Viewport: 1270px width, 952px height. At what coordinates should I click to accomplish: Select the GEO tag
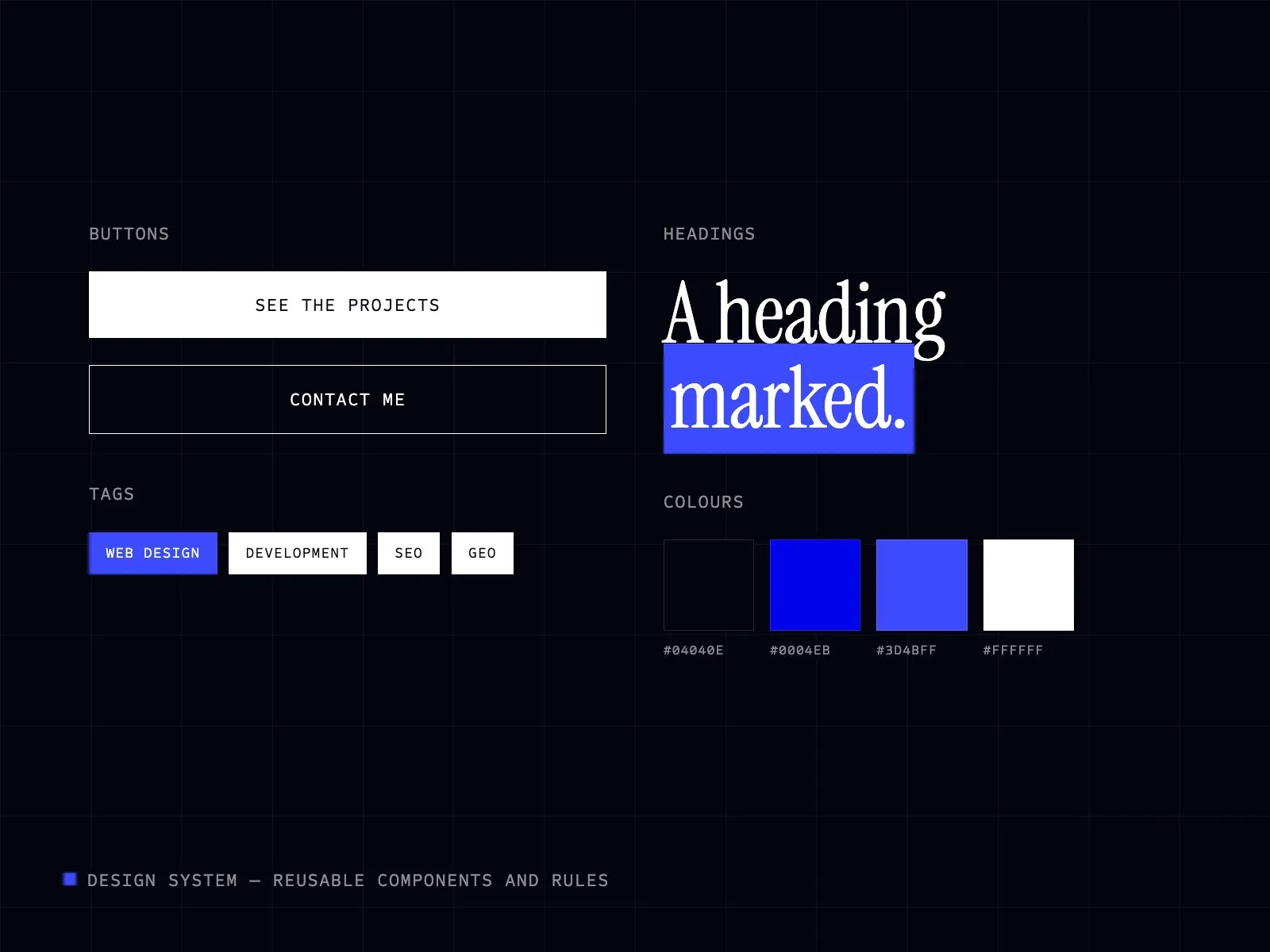coord(483,553)
